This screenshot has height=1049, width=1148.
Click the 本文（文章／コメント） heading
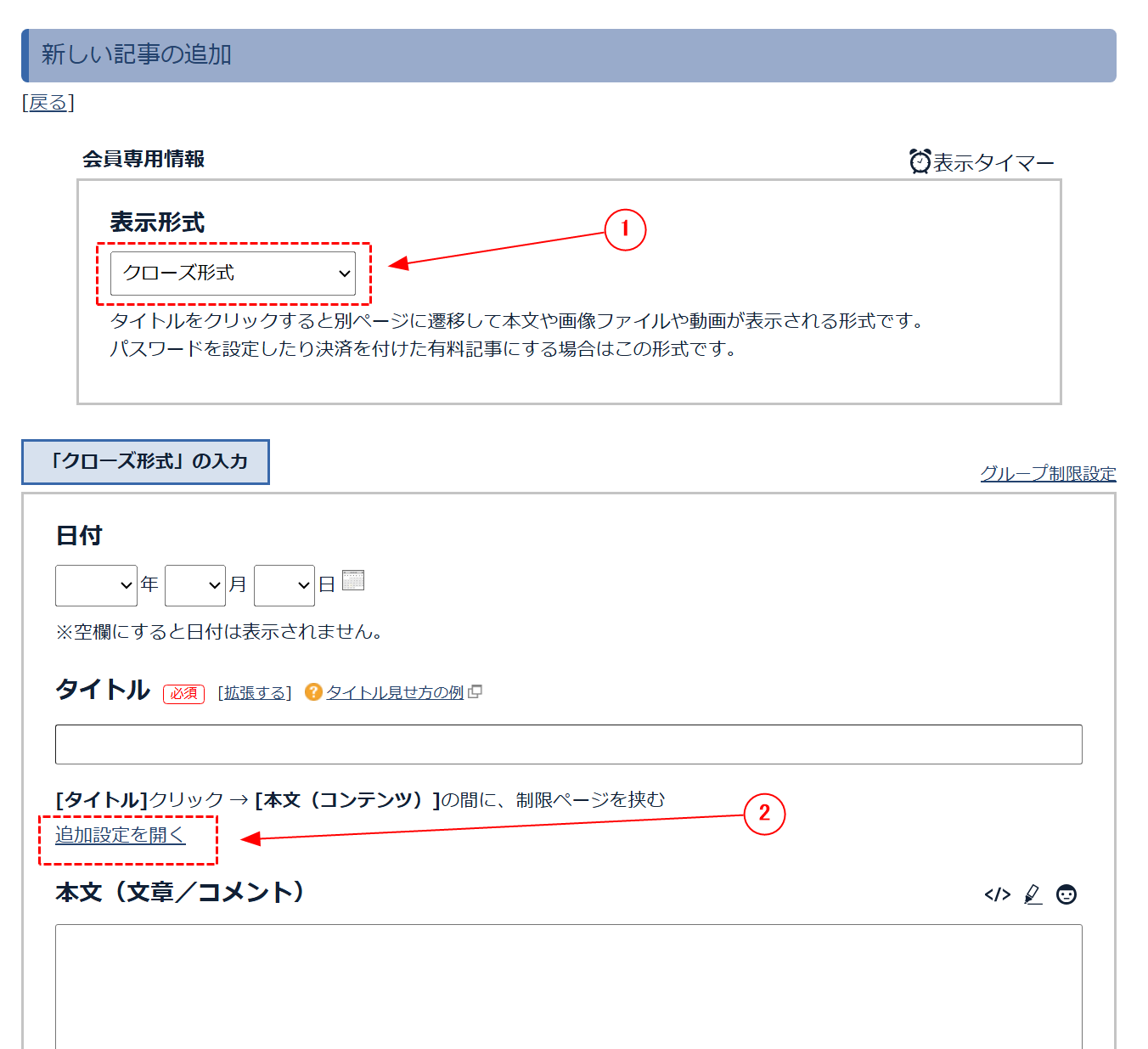pyautogui.click(x=179, y=893)
